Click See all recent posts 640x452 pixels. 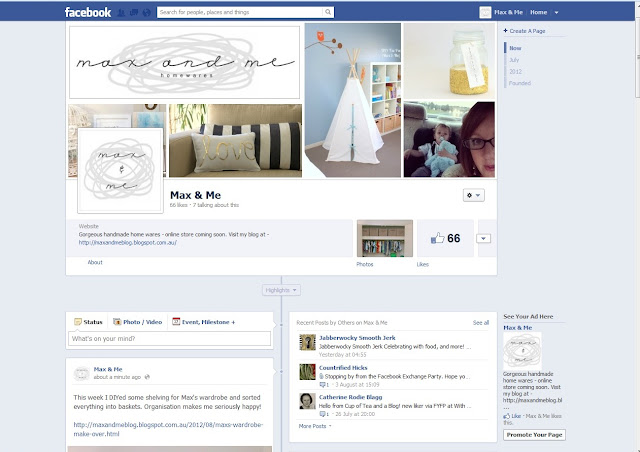tap(481, 323)
